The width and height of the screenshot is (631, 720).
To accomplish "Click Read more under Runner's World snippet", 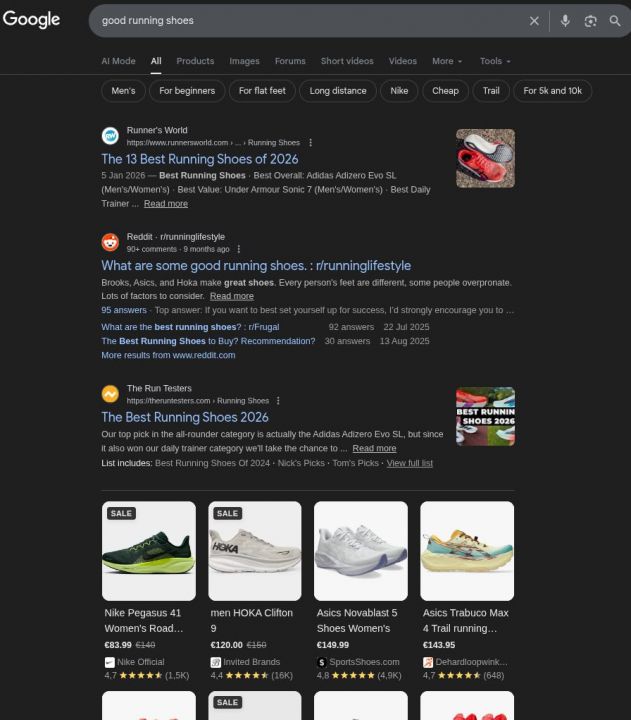I will 166,203.
